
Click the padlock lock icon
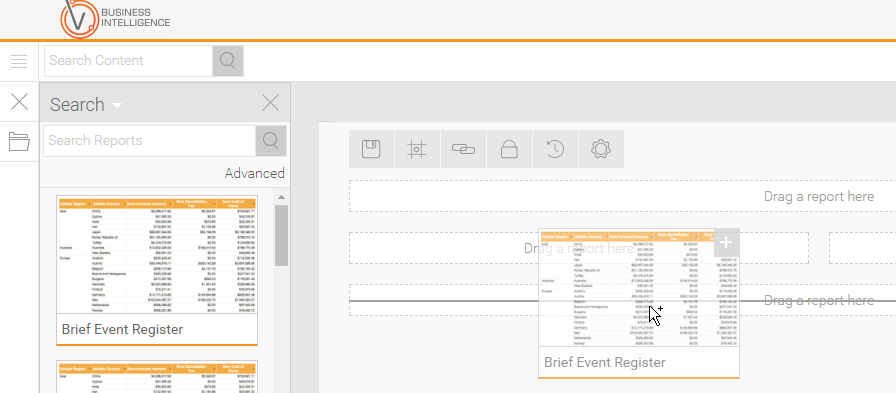point(509,149)
